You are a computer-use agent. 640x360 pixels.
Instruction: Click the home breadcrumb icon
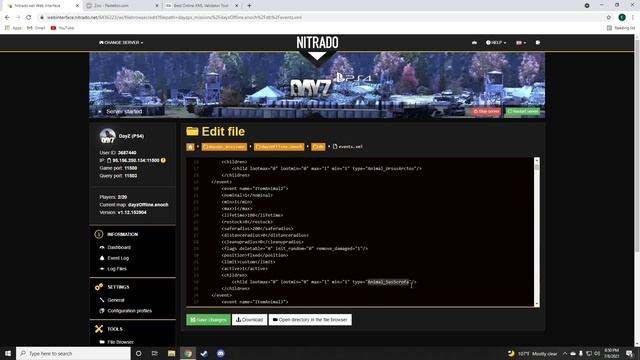[x=190, y=147]
